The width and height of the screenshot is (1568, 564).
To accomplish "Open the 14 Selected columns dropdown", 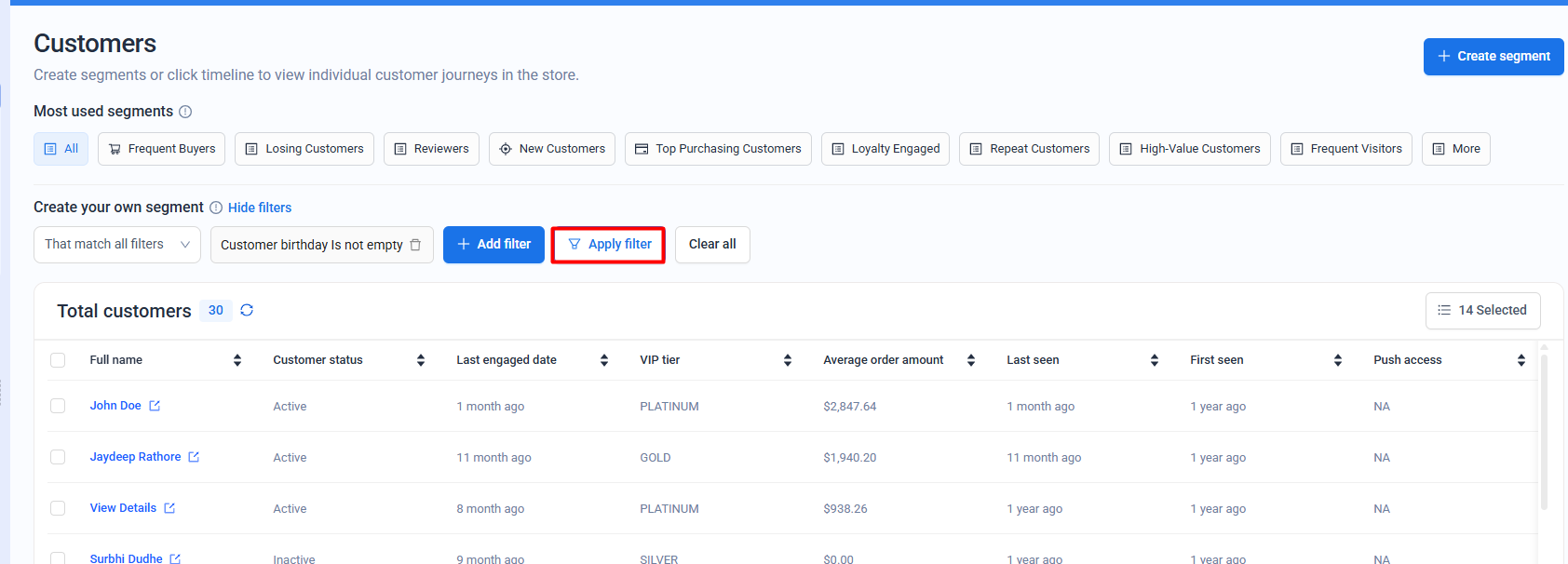I will tap(1482, 311).
